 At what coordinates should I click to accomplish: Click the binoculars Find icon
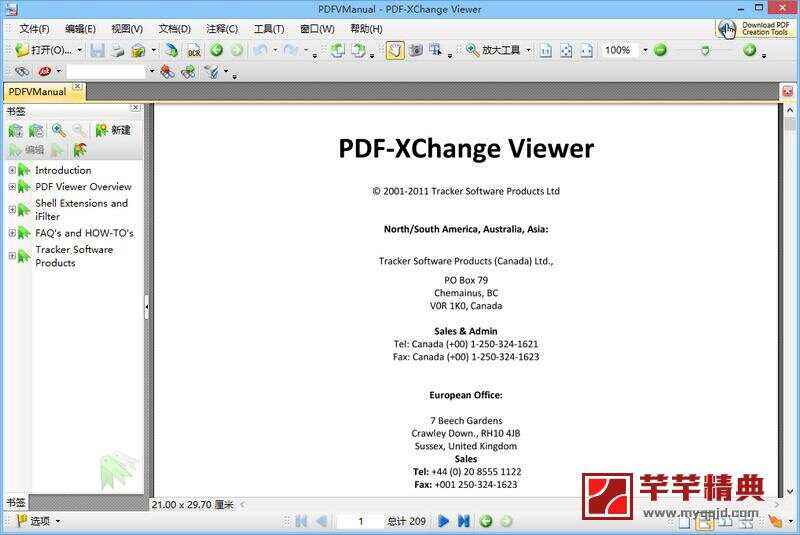coord(22,71)
